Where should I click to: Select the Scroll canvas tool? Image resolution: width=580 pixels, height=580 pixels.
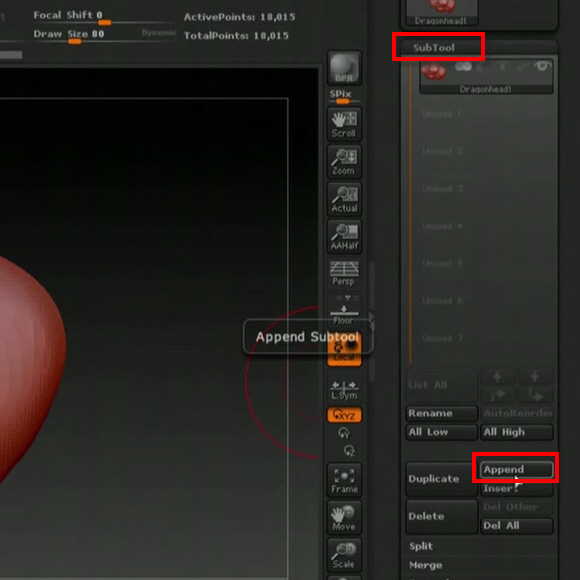pos(344,124)
